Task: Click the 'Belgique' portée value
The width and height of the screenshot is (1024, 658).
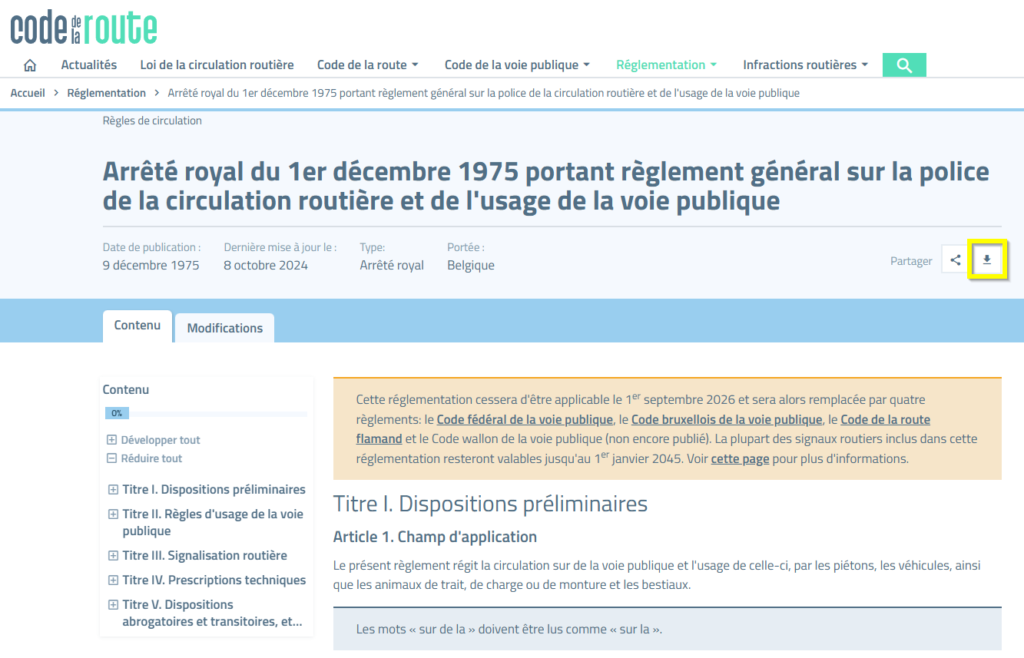Action: pos(471,266)
